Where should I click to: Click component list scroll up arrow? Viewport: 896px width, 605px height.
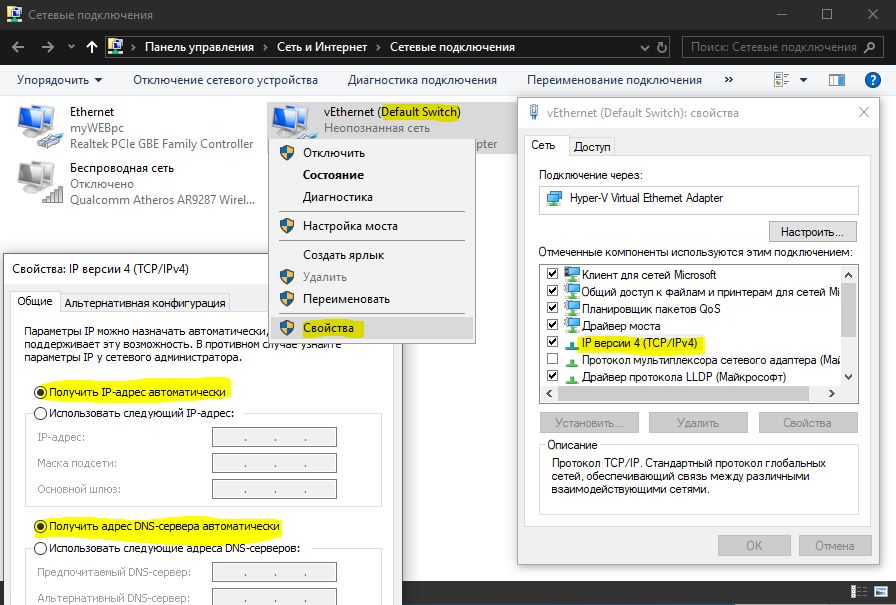coord(849,275)
